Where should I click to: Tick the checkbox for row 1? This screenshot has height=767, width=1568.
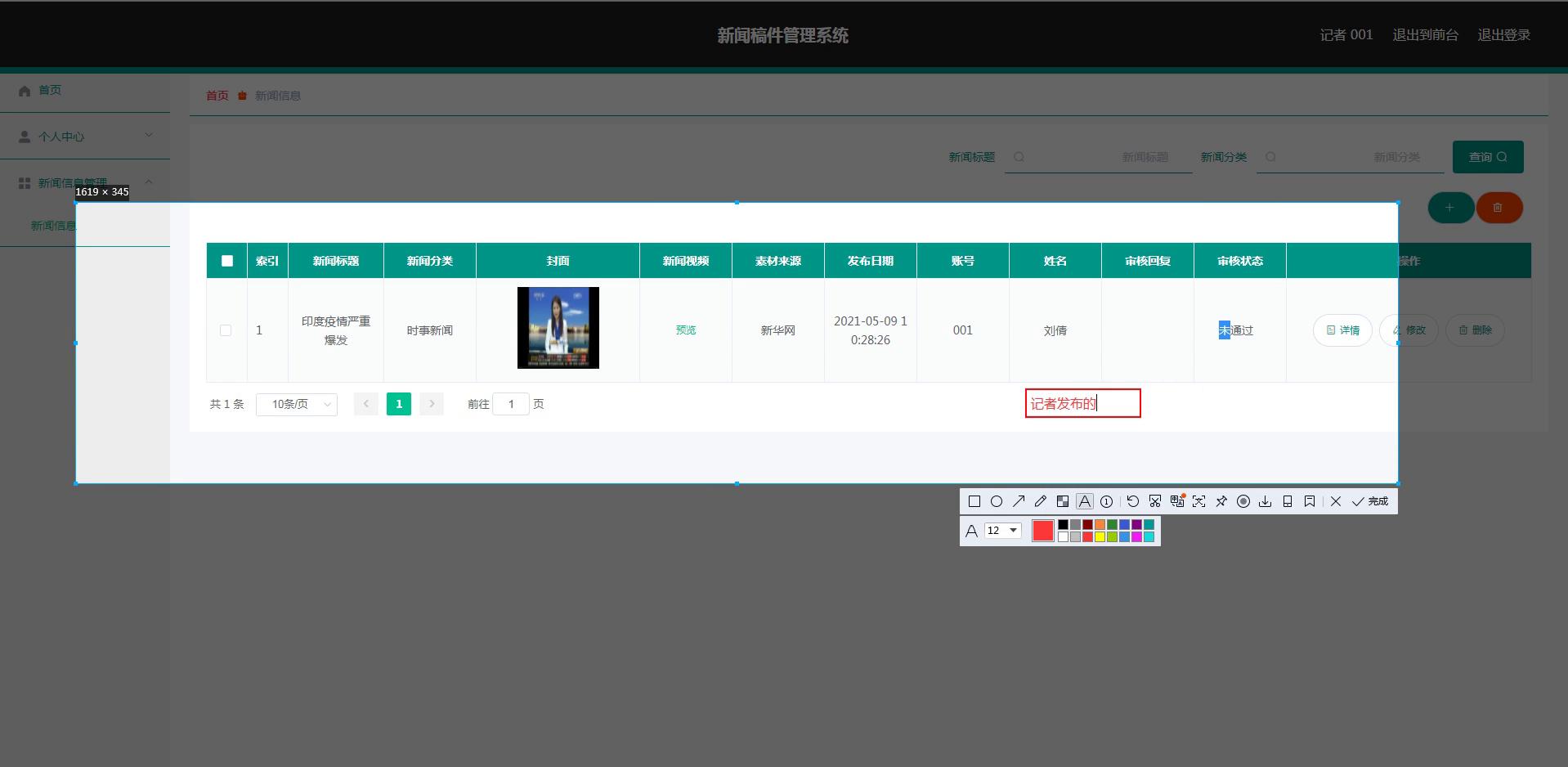coord(226,330)
